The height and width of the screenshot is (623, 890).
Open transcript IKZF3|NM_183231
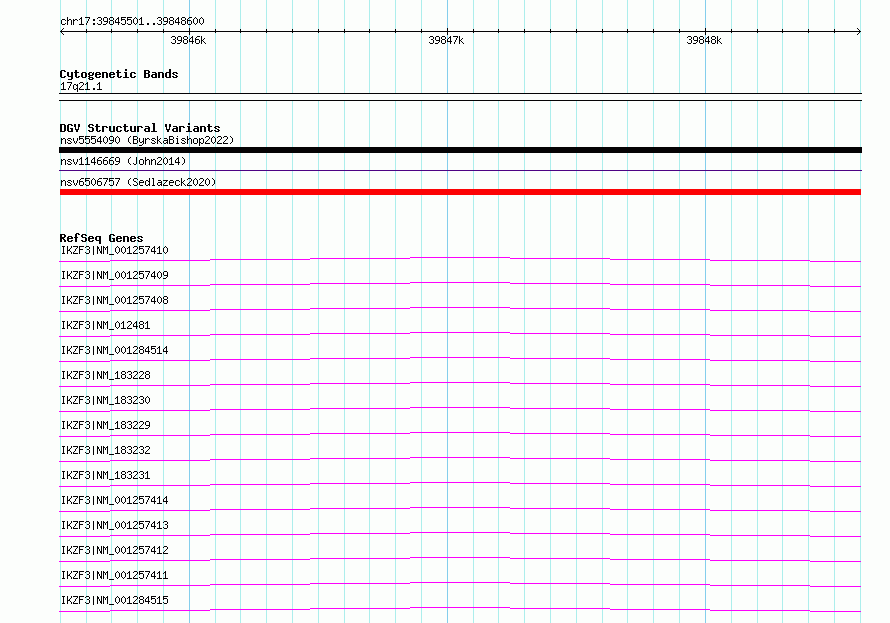[106, 475]
